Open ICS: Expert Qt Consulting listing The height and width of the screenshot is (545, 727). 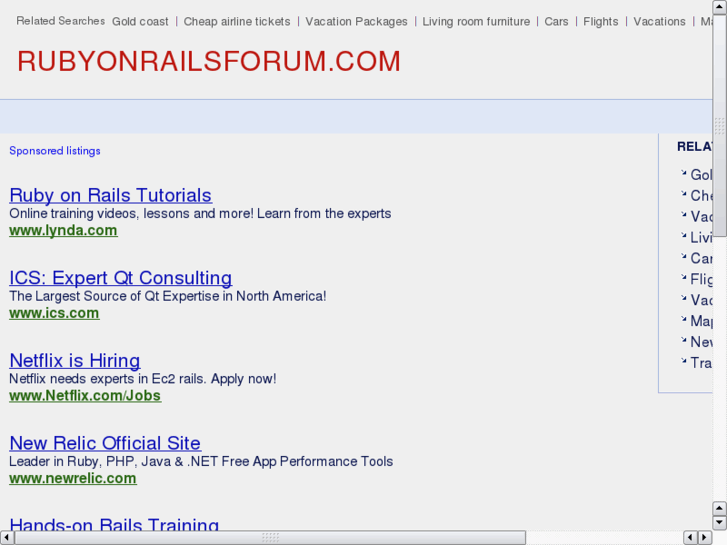click(x=121, y=278)
